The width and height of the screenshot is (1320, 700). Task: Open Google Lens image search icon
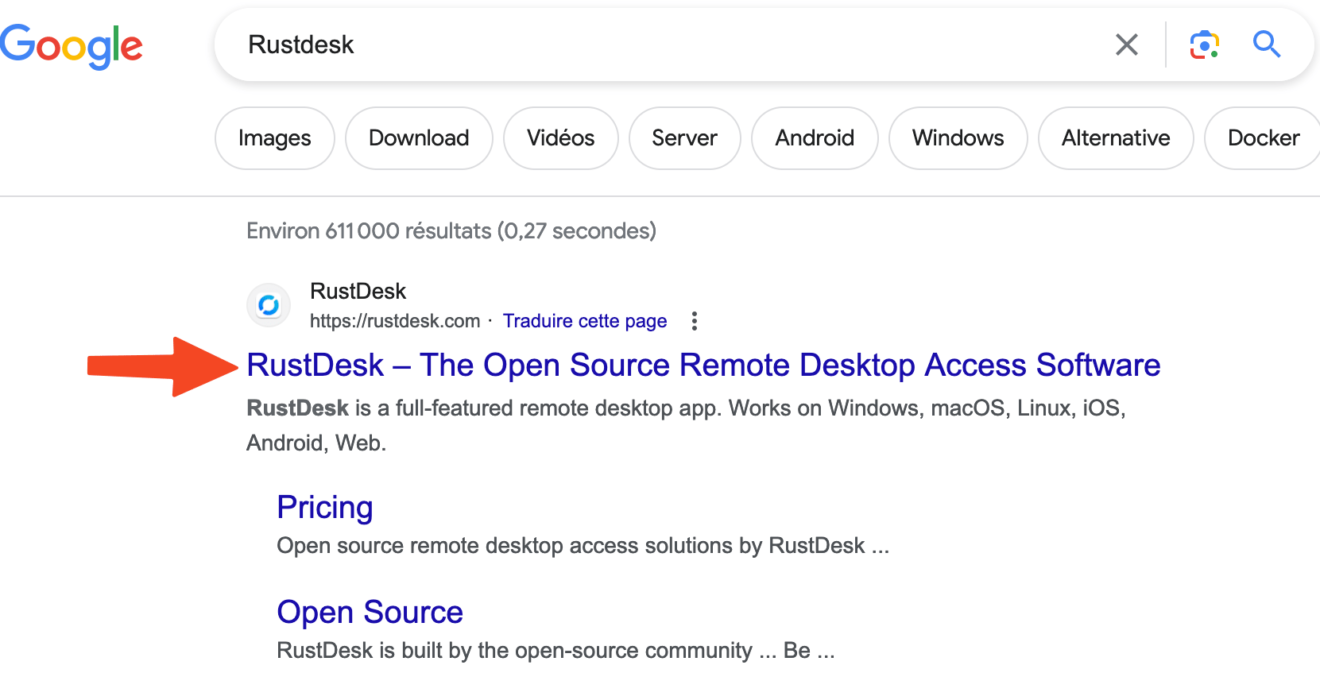[1205, 45]
